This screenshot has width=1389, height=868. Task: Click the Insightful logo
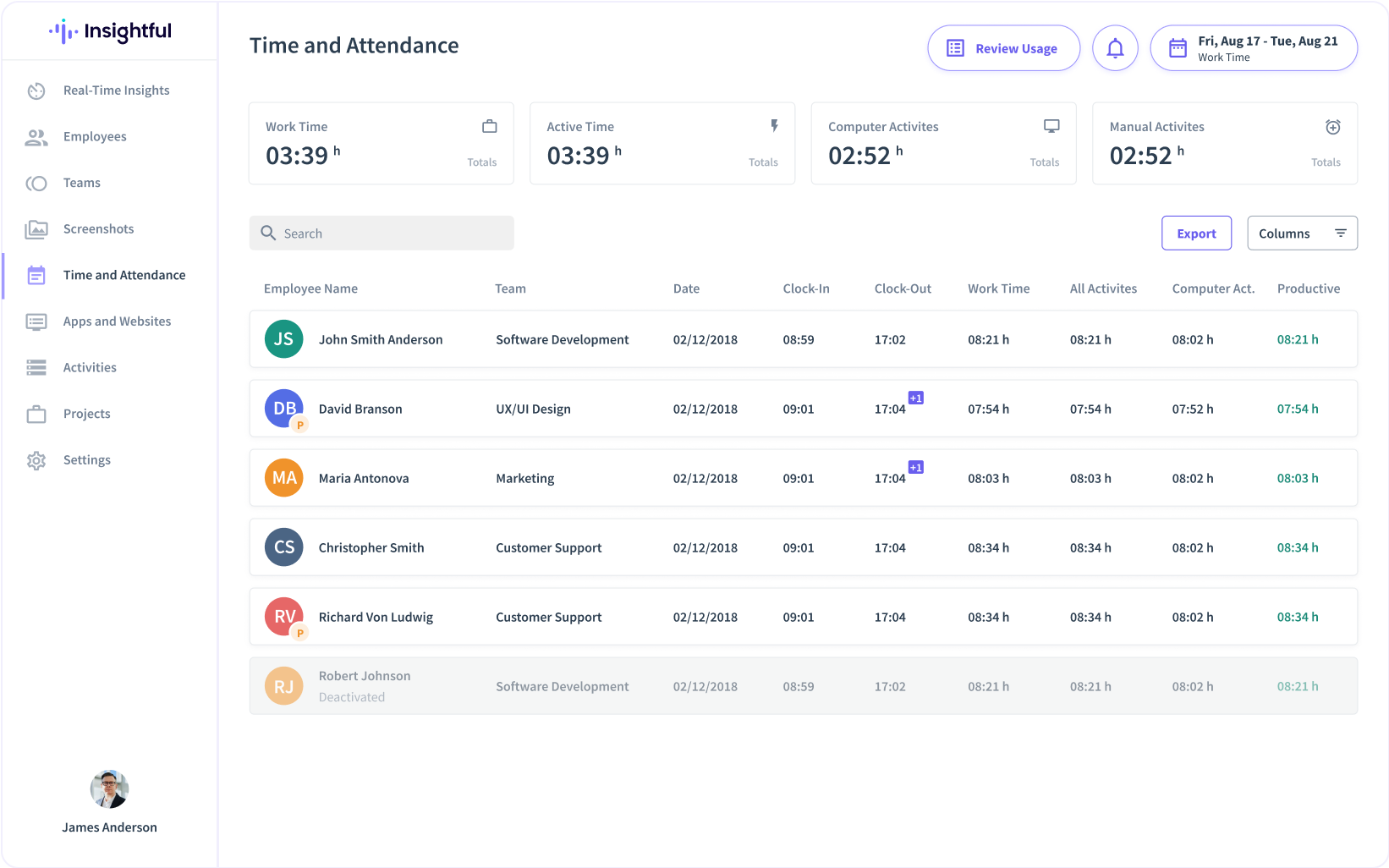click(110, 30)
